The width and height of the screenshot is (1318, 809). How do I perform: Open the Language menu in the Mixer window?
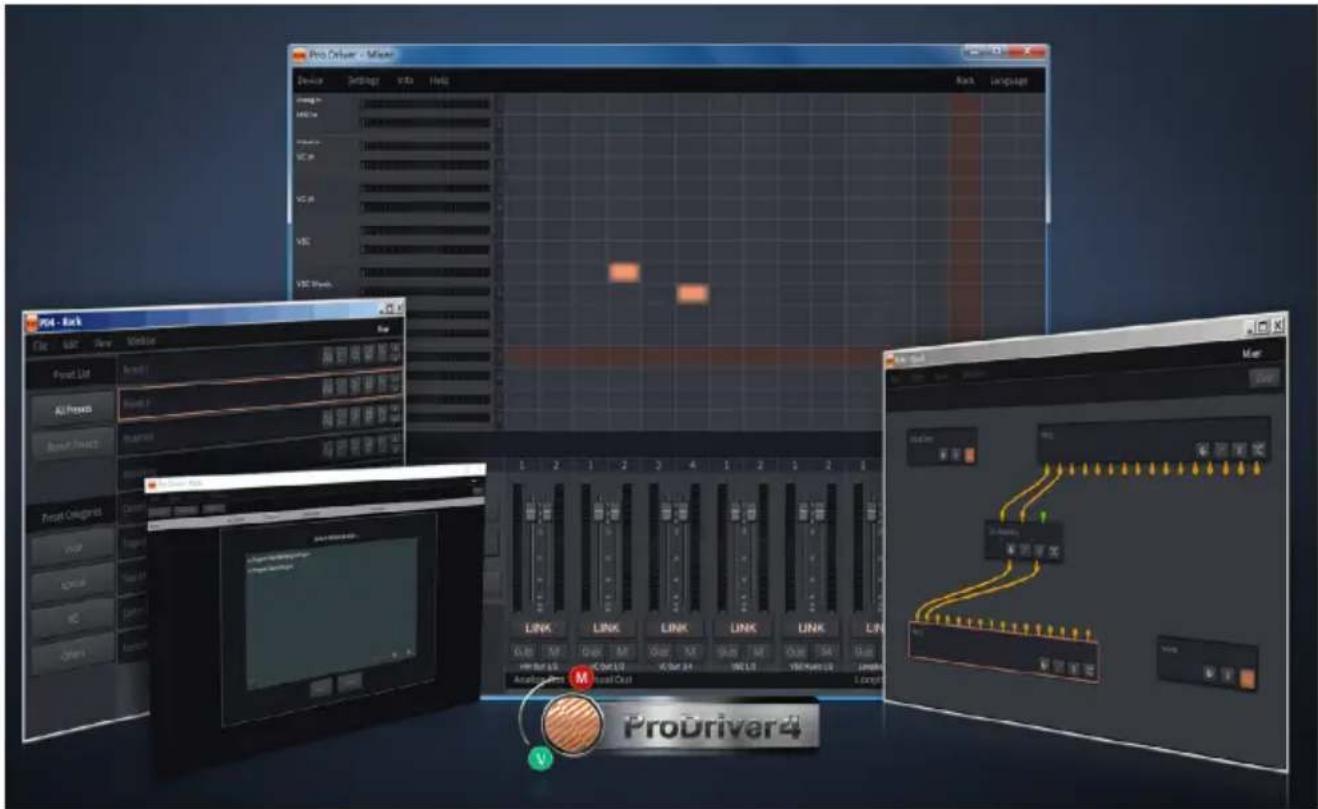[x=1009, y=80]
